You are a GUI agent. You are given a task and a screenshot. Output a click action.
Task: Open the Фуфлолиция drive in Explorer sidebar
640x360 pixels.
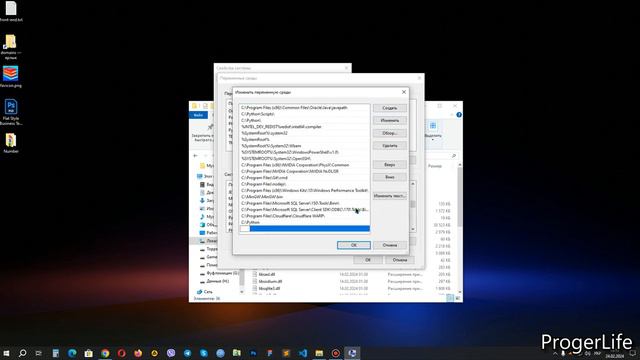pyautogui.click(x=219, y=273)
